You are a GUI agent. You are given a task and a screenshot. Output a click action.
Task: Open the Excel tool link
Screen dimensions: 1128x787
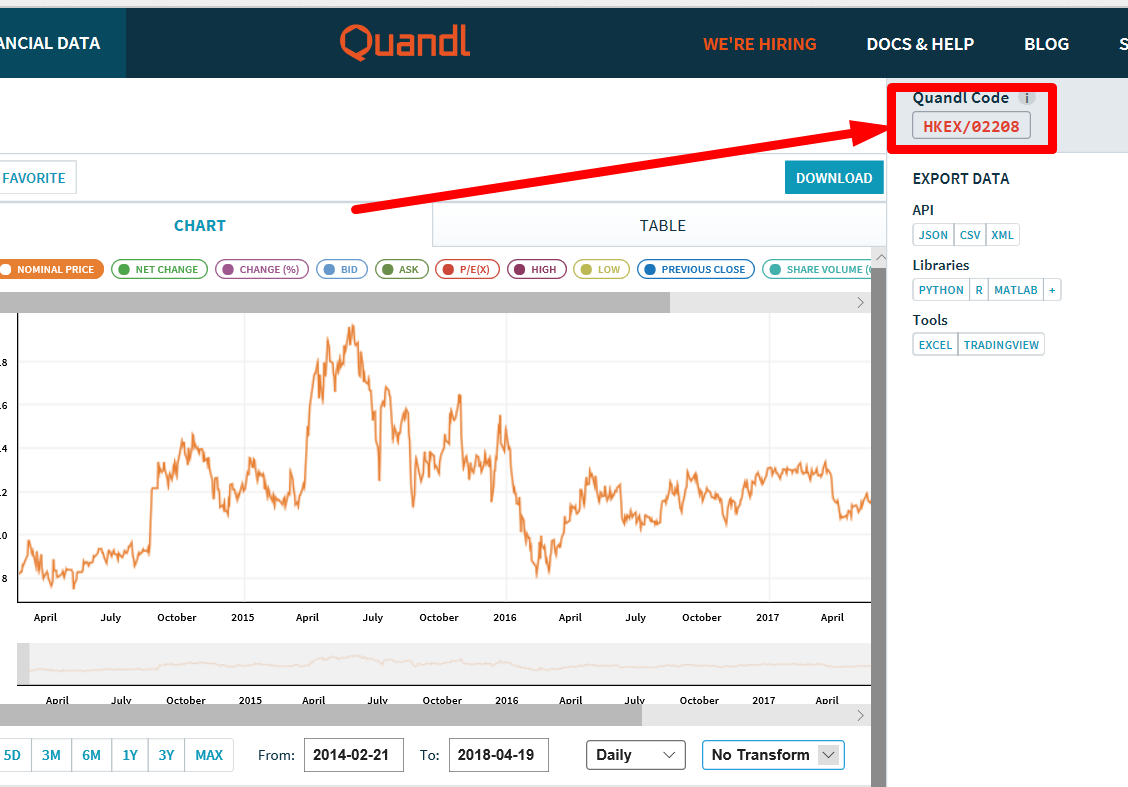pos(935,345)
